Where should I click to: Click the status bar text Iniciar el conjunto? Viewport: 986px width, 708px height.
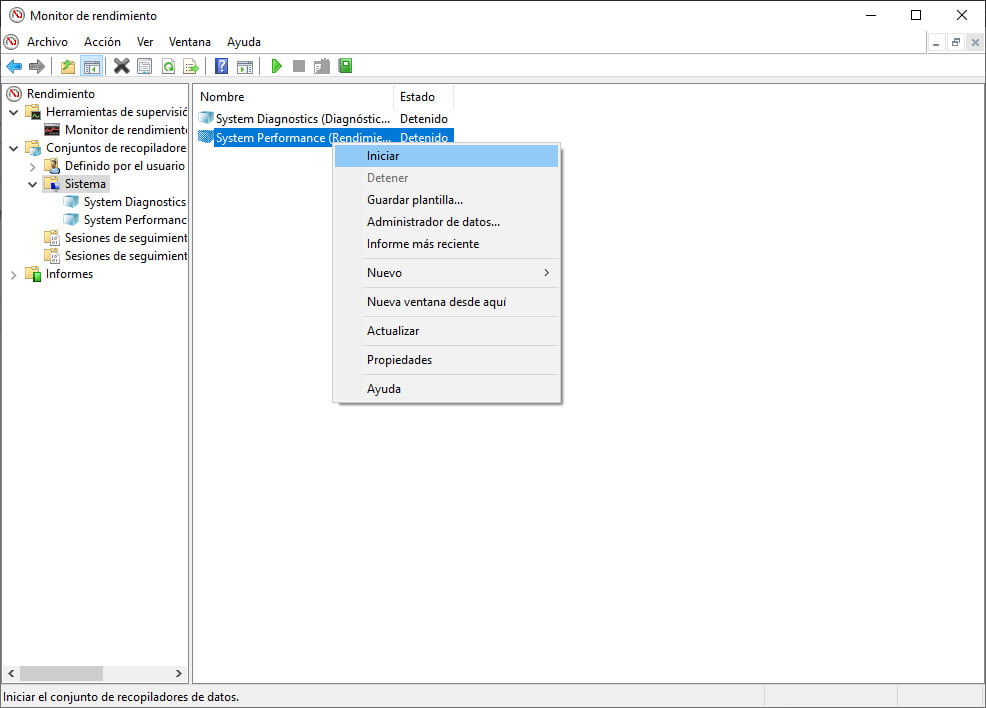coord(121,697)
